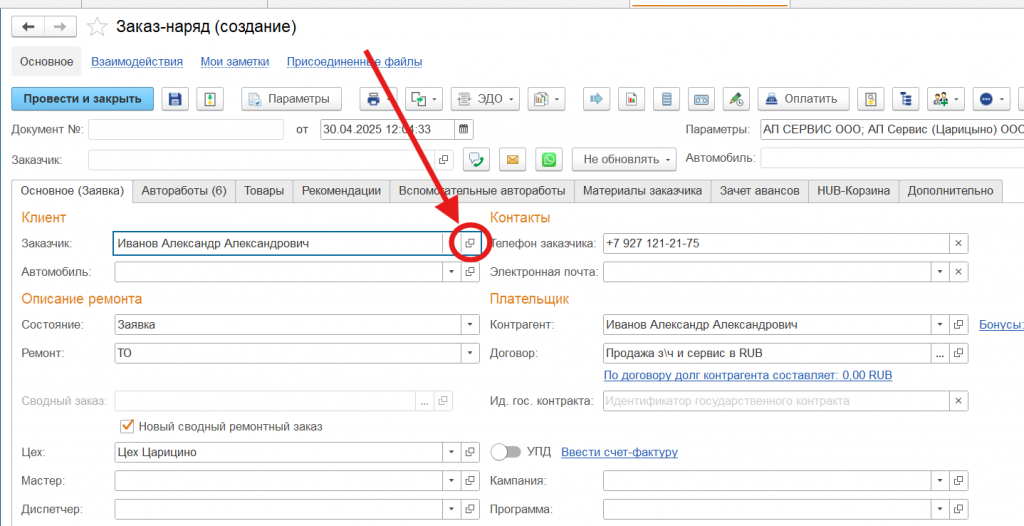This screenshot has width=1024, height=526.
Task: Uncheck Новый сводный ремонтный заказ checkbox
Action: [x=127, y=426]
